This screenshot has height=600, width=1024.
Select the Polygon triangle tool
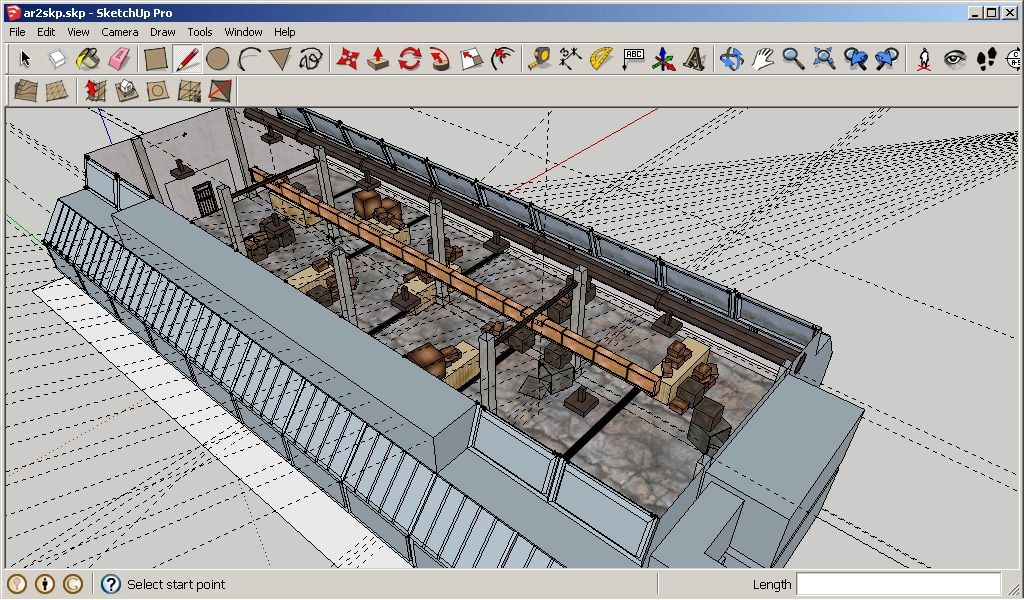tap(280, 59)
